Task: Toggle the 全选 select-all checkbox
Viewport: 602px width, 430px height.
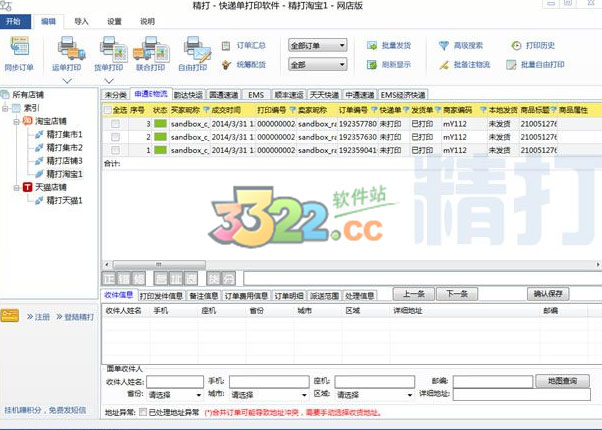Action: (108, 111)
